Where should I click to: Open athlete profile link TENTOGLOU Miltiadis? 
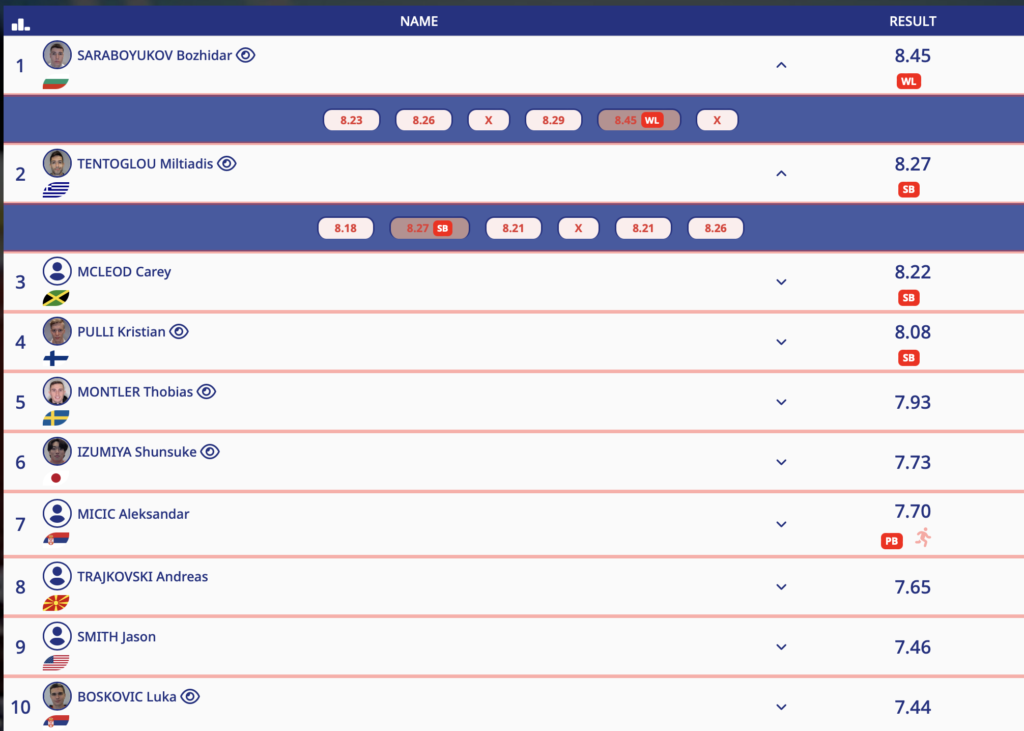coord(145,164)
